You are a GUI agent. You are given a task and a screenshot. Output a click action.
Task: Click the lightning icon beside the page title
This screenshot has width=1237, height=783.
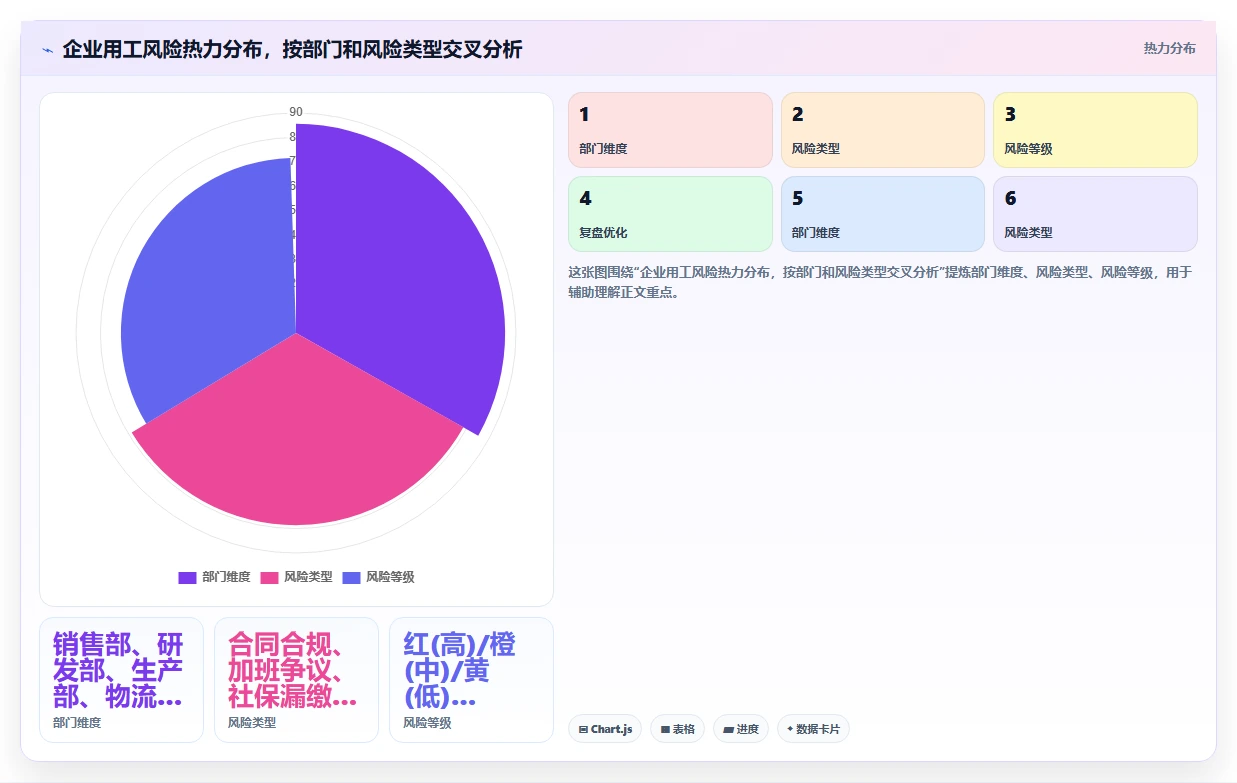[47, 49]
